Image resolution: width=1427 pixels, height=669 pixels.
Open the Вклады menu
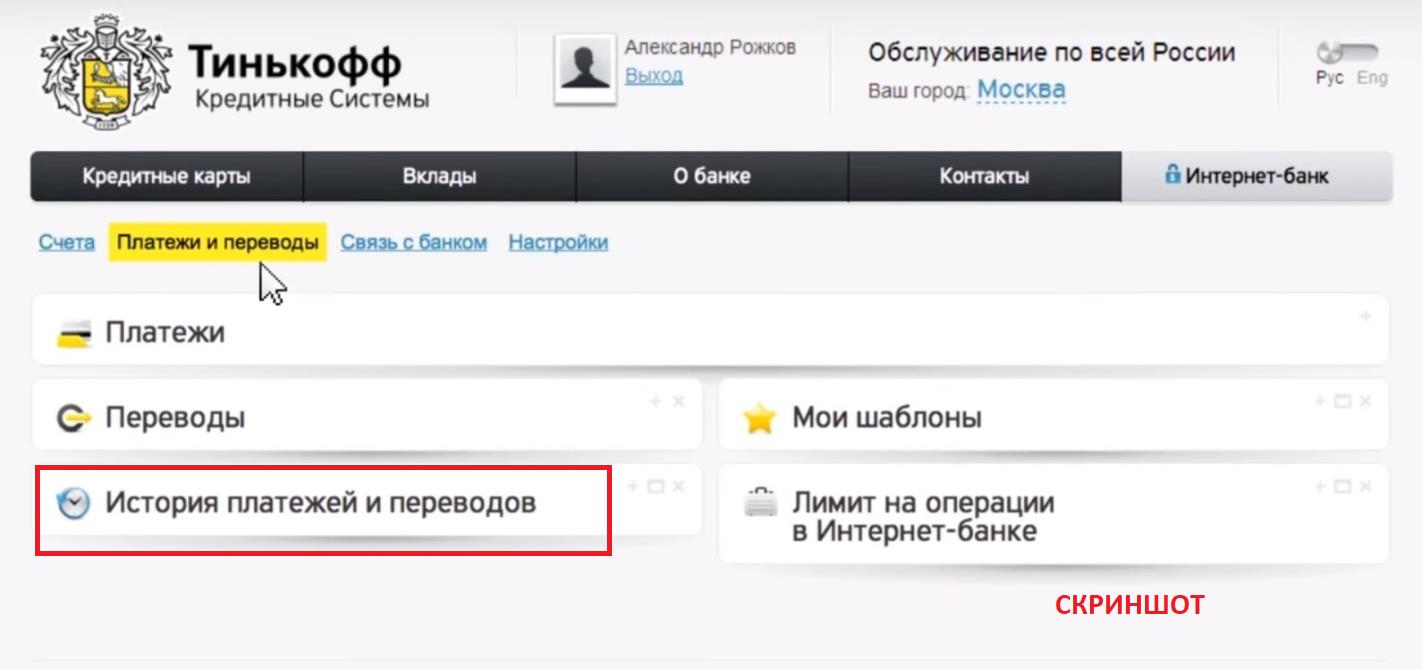click(440, 177)
